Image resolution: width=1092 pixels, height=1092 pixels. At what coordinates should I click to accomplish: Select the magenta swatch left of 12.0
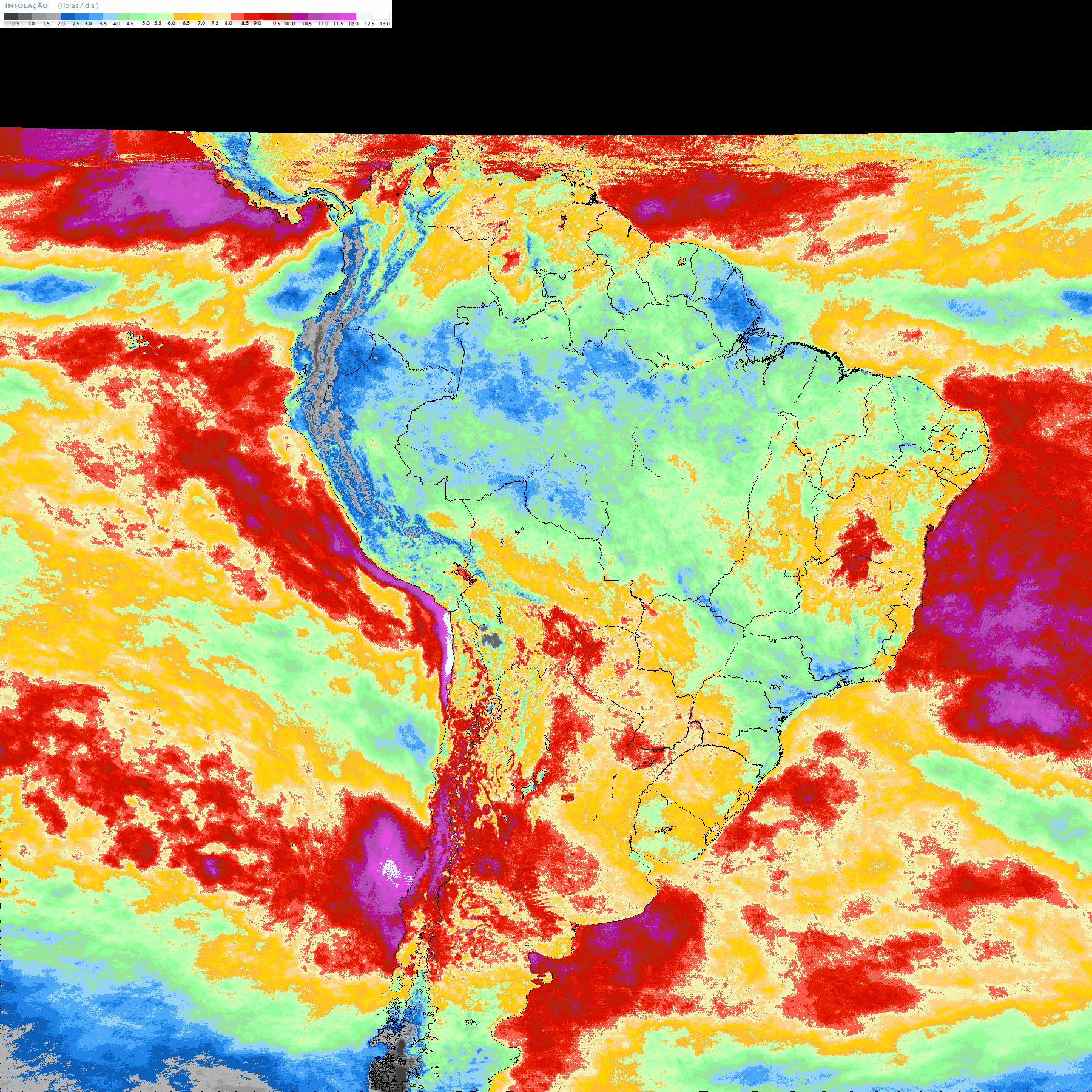pyautogui.click(x=348, y=16)
